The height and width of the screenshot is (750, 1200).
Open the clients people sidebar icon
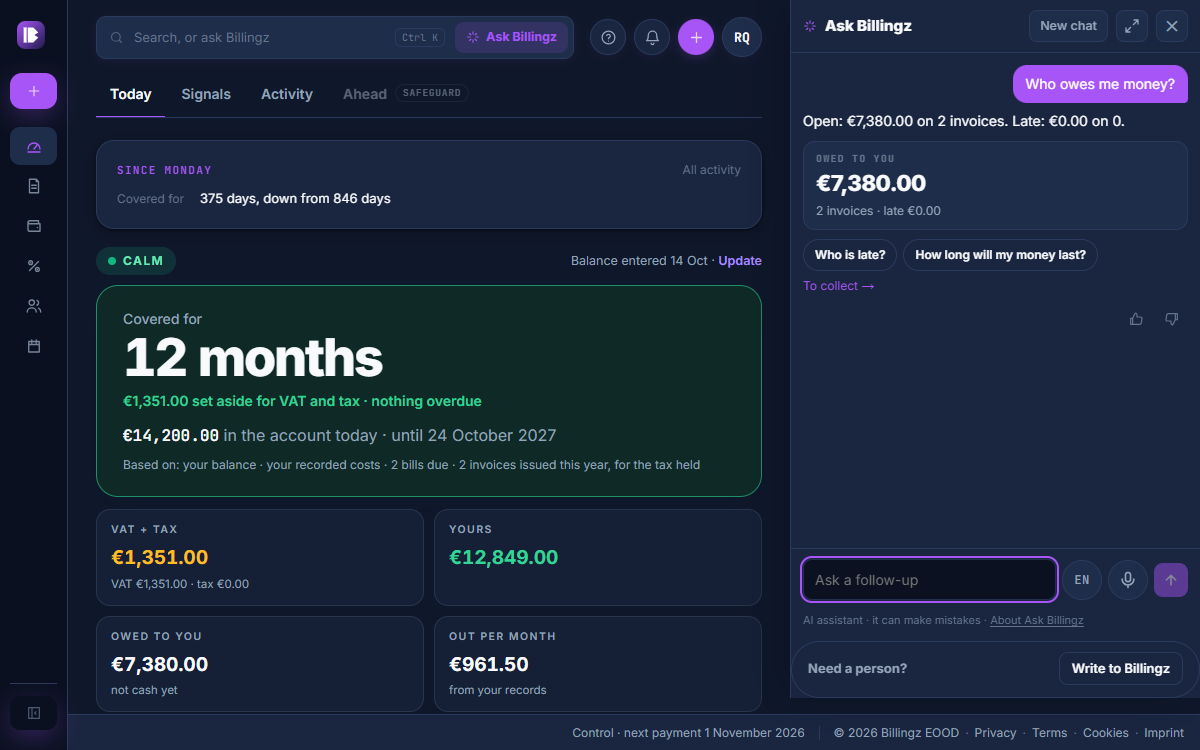(33, 306)
